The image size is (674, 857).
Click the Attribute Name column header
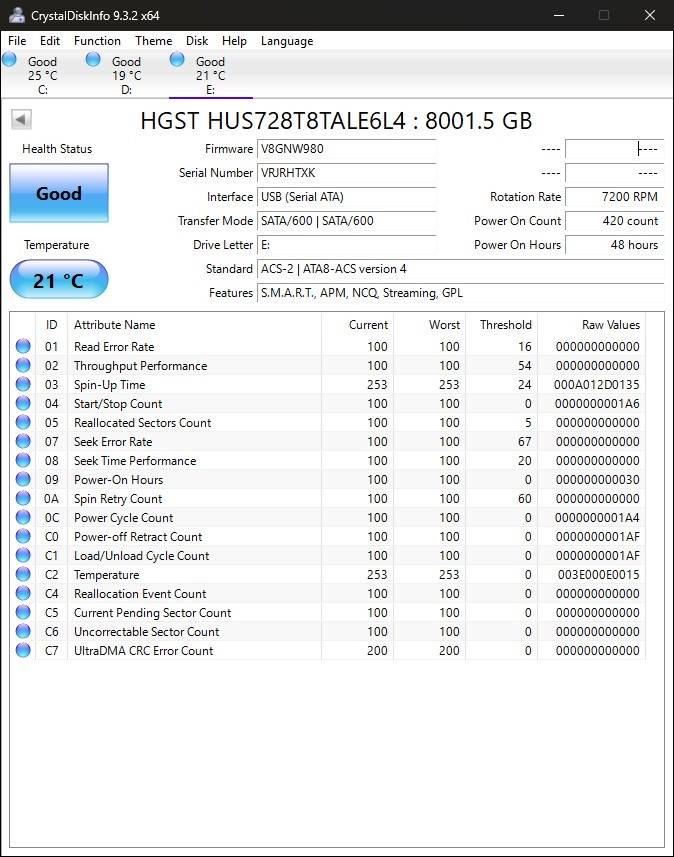[194, 325]
